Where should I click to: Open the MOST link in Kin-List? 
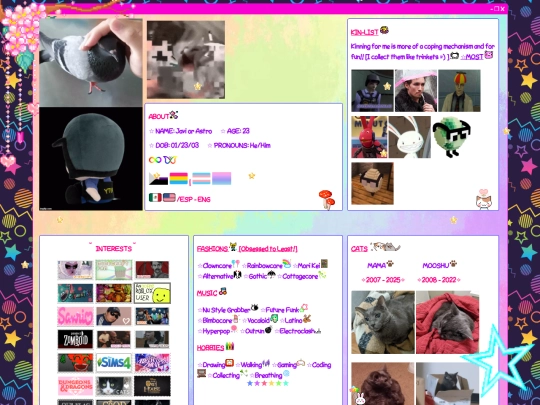[472, 57]
